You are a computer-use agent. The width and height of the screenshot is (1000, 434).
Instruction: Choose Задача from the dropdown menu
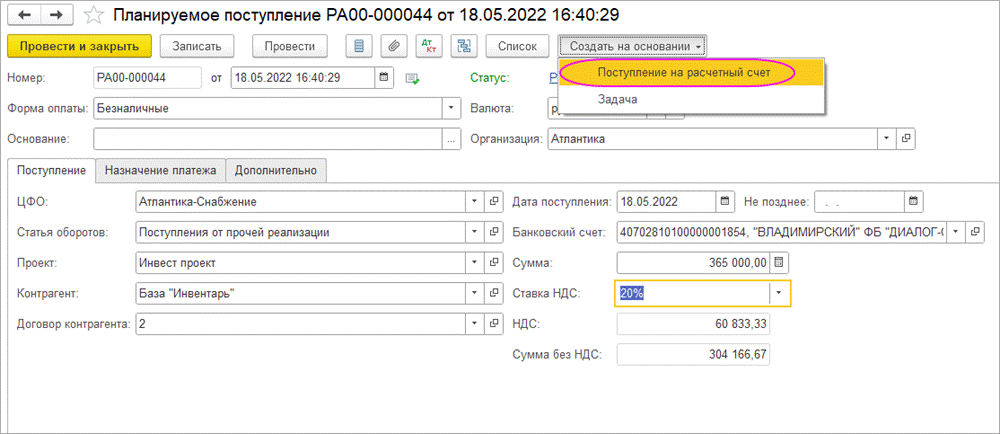coord(617,100)
